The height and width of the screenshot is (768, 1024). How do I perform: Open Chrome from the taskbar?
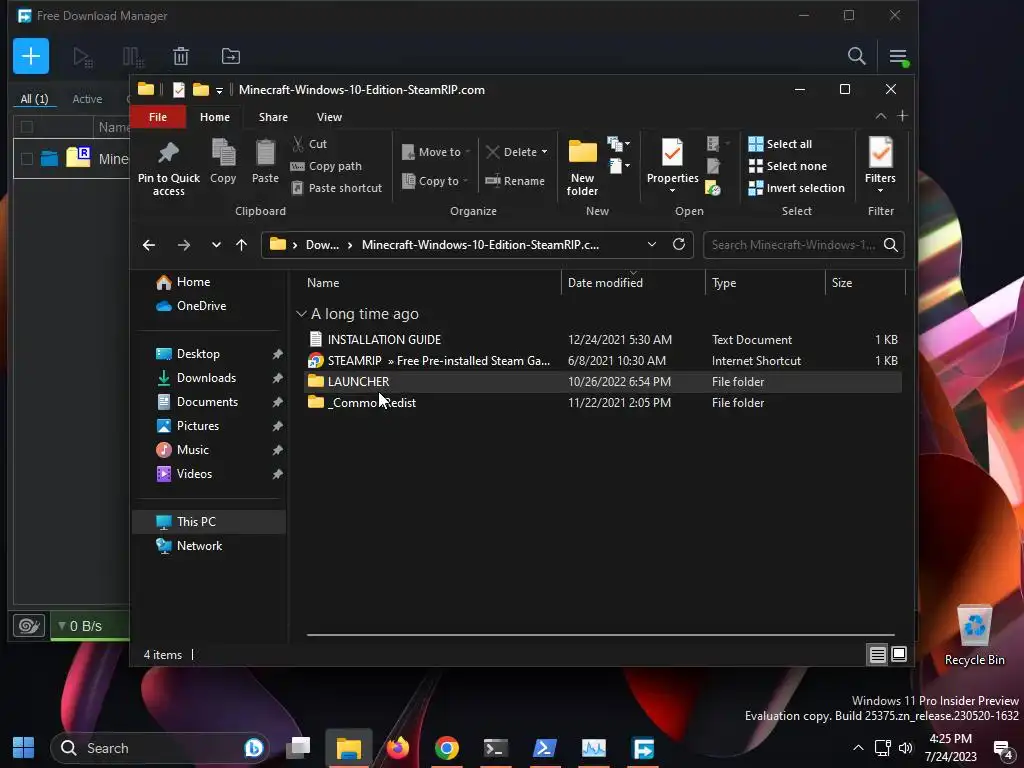[447, 747]
